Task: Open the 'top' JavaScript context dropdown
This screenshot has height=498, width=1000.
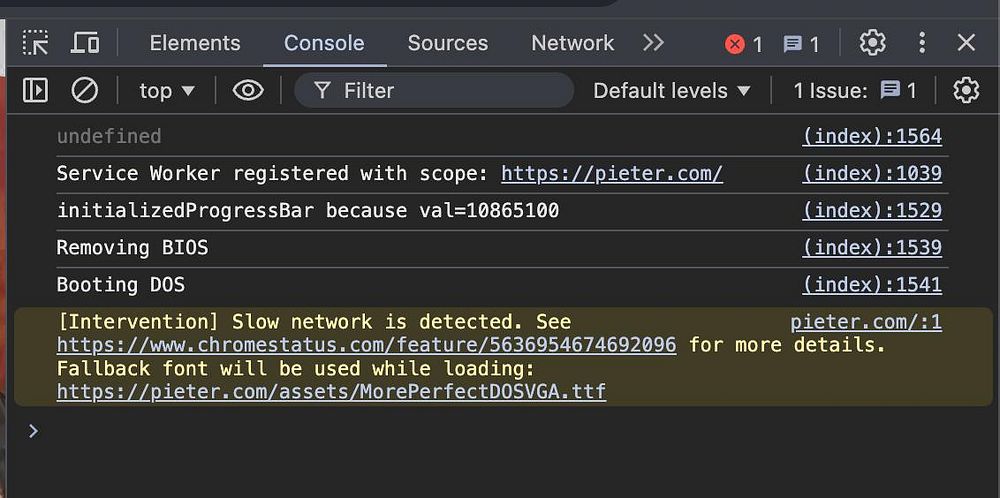Action: point(167,91)
